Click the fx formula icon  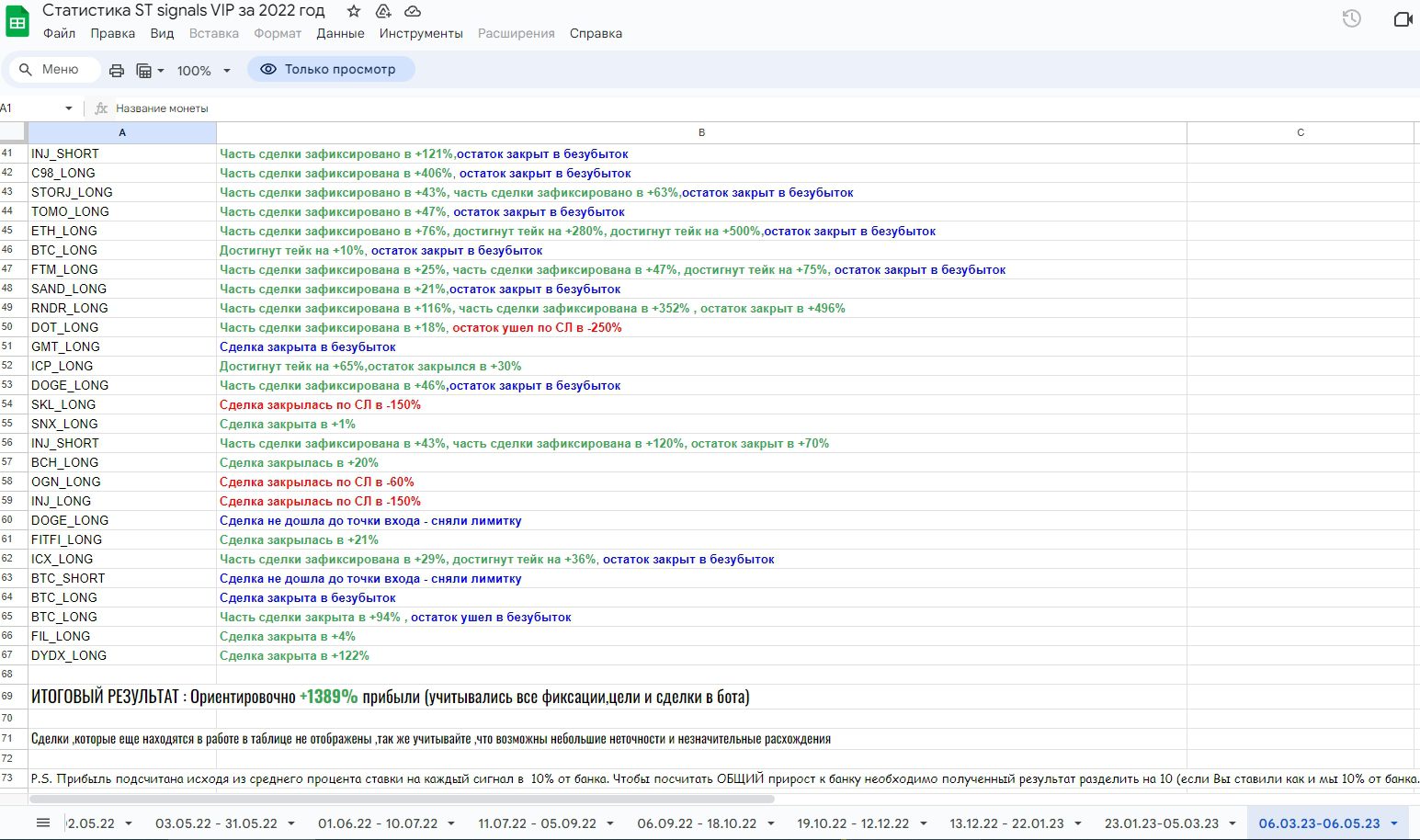(x=101, y=108)
